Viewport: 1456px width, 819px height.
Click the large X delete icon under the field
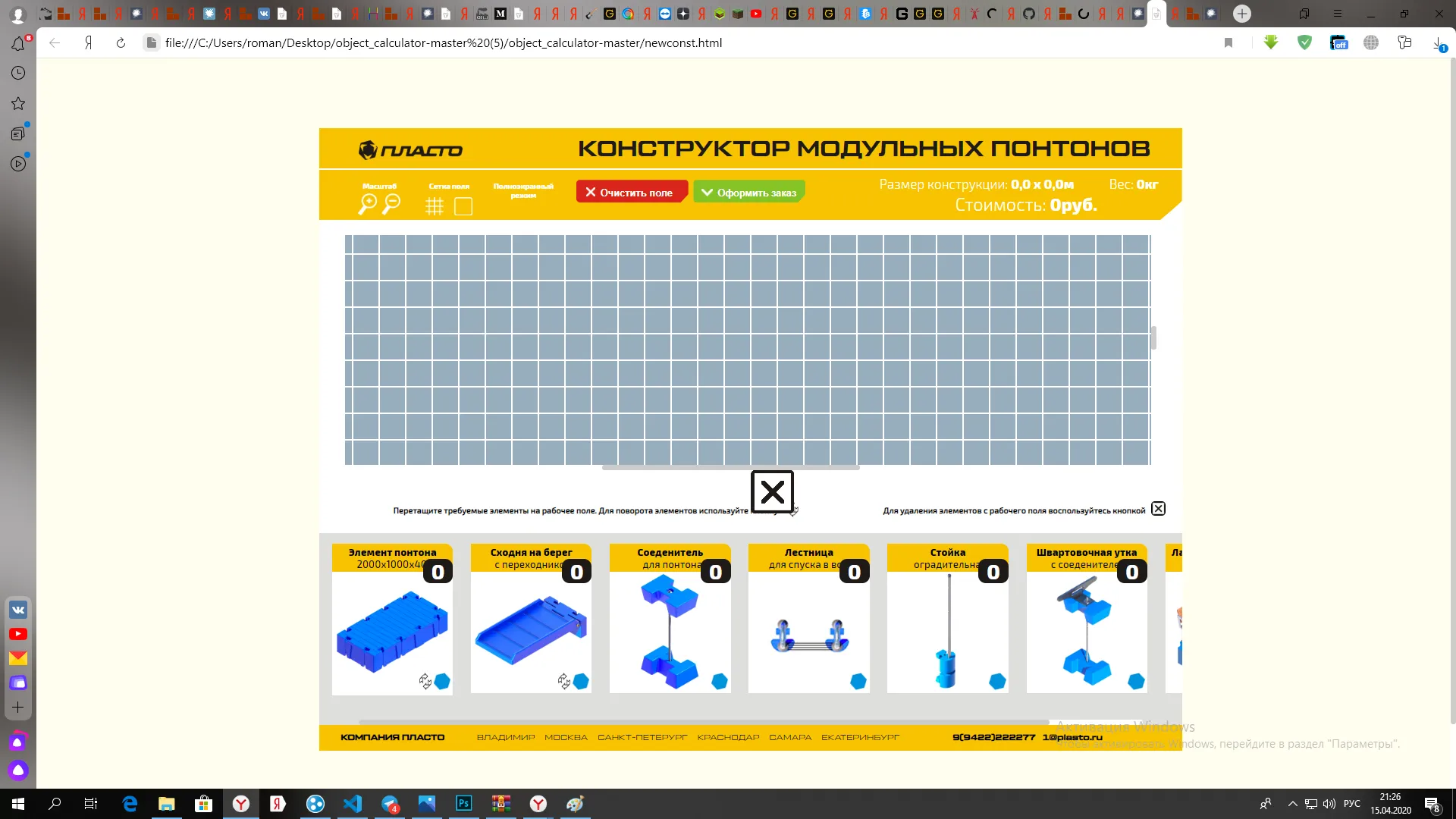772,492
